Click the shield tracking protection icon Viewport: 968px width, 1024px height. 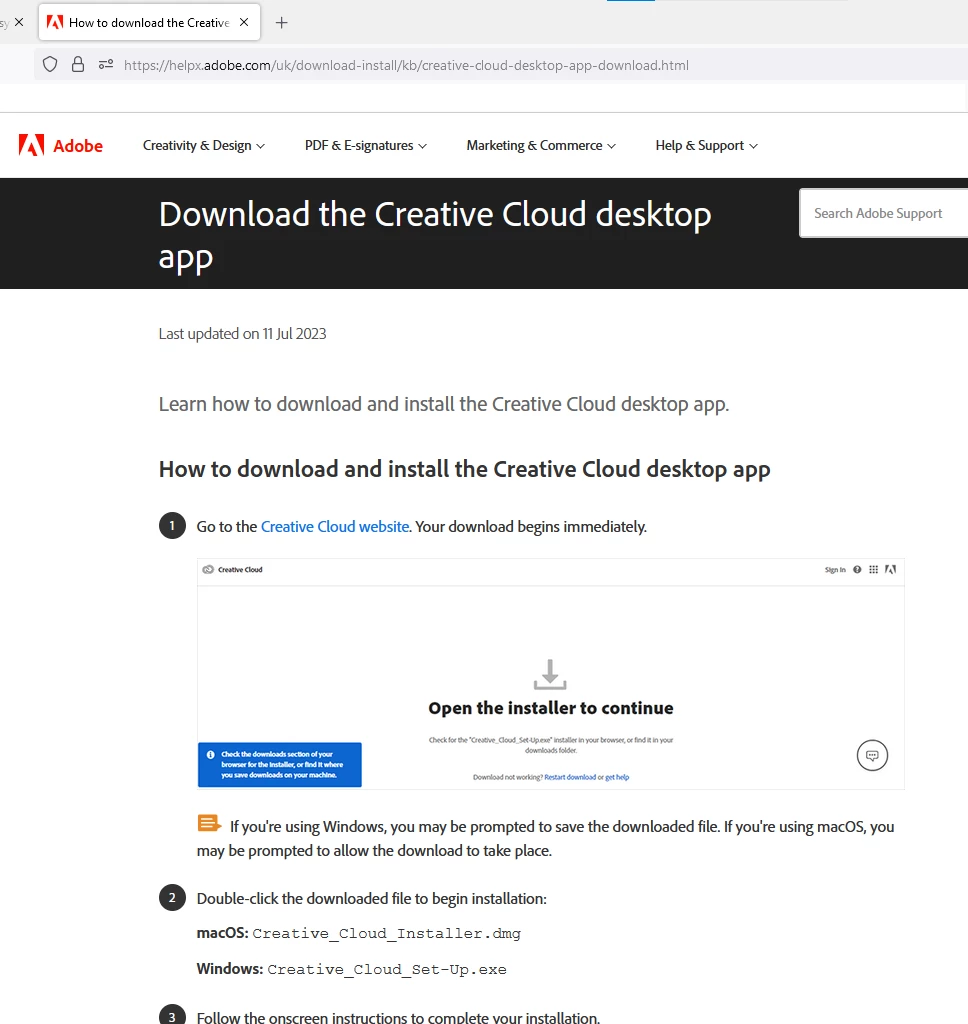[x=50, y=65]
